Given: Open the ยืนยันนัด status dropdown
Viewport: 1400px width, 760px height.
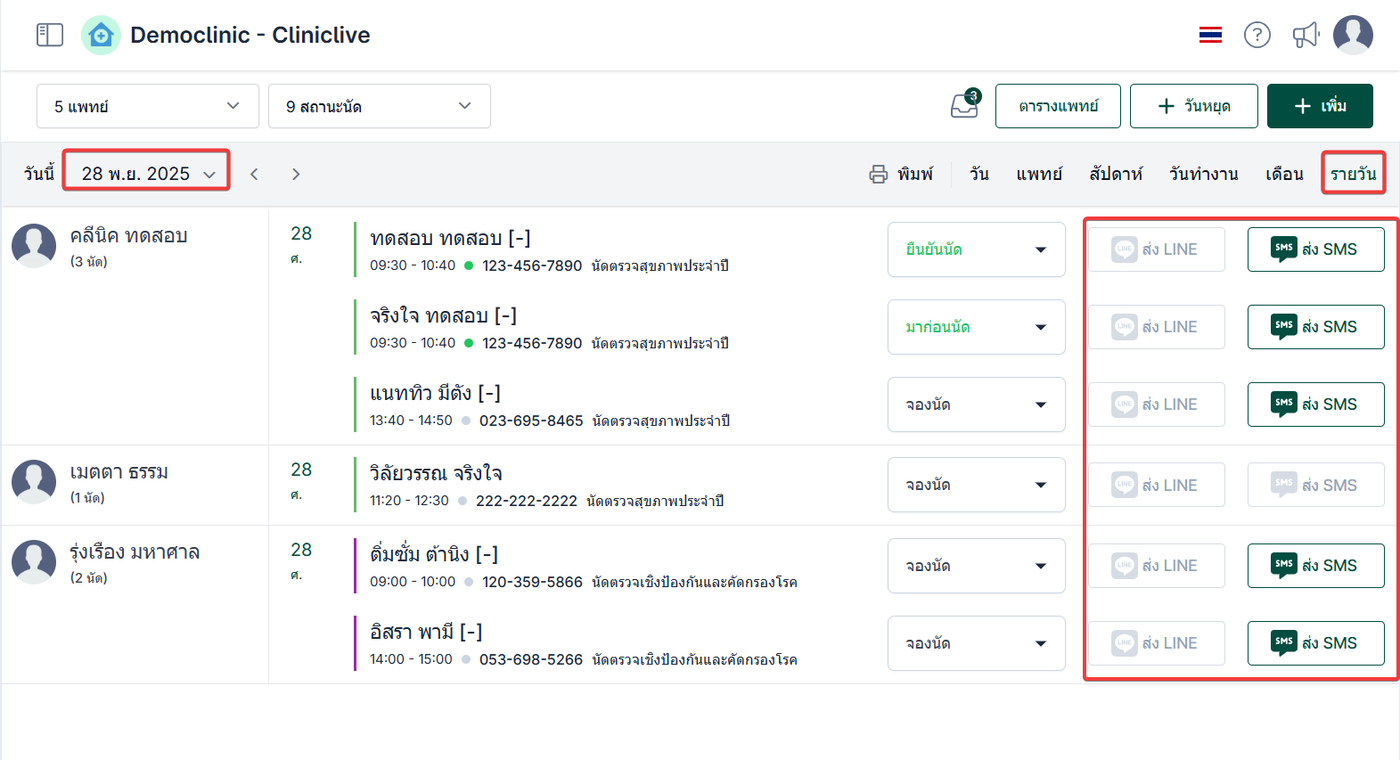Looking at the screenshot, I should pyautogui.click(x=976, y=249).
